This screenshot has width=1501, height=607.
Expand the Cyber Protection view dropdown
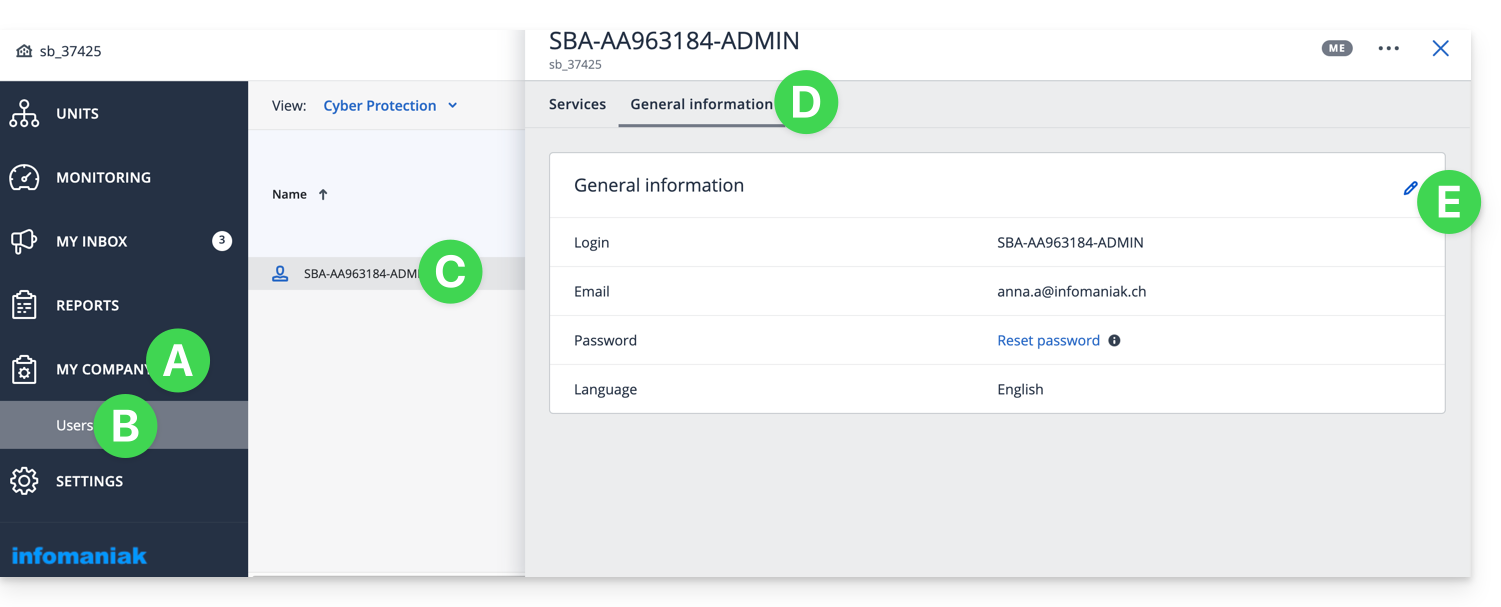point(390,106)
